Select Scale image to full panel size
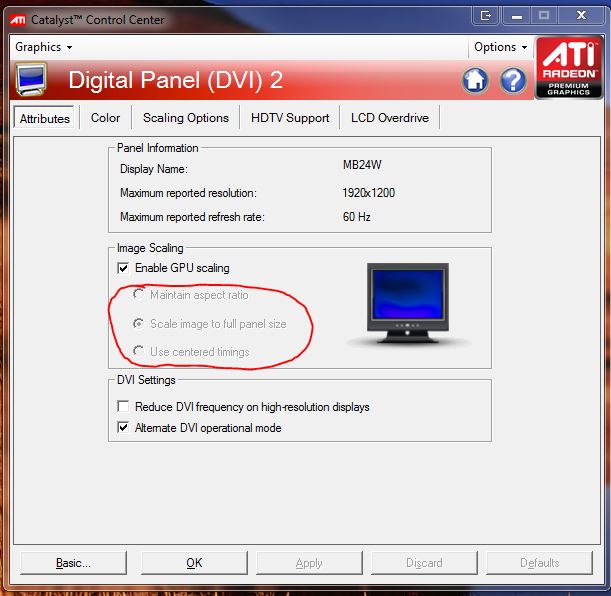The height and width of the screenshot is (596, 611). click(x=138, y=323)
